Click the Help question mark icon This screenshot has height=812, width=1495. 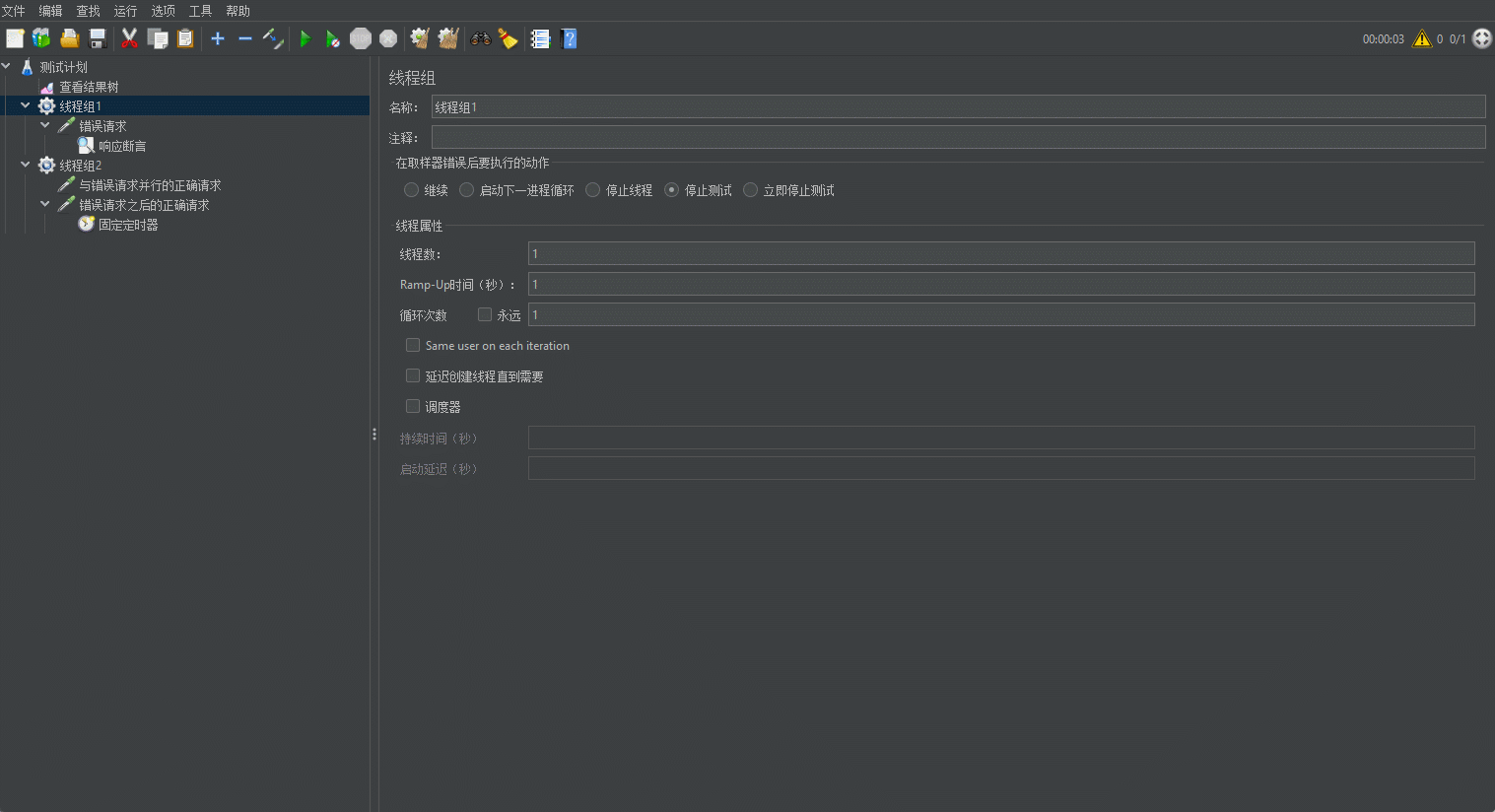click(x=569, y=38)
